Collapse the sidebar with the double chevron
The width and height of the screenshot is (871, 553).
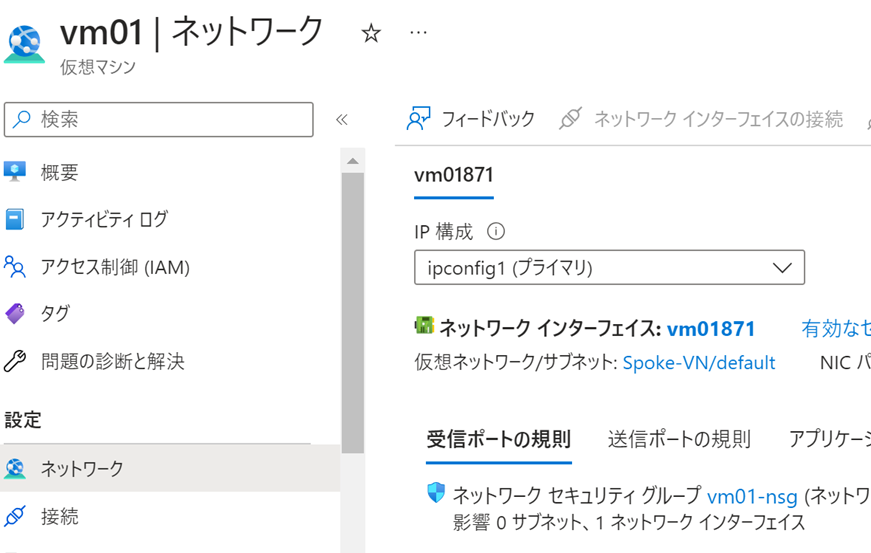click(341, 119)
